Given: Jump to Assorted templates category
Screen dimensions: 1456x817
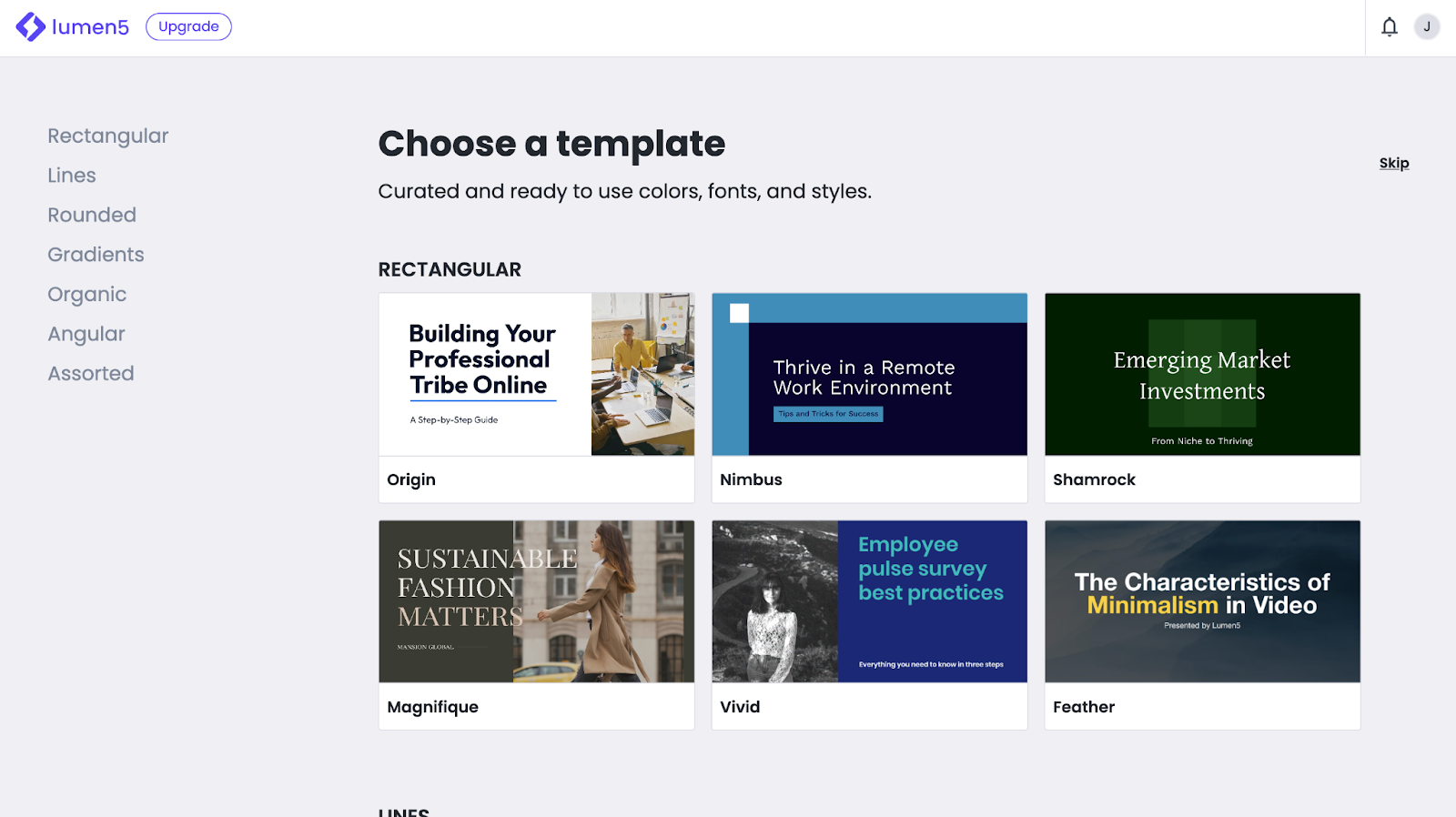Looking at the screenshot, I should (91, 374).
